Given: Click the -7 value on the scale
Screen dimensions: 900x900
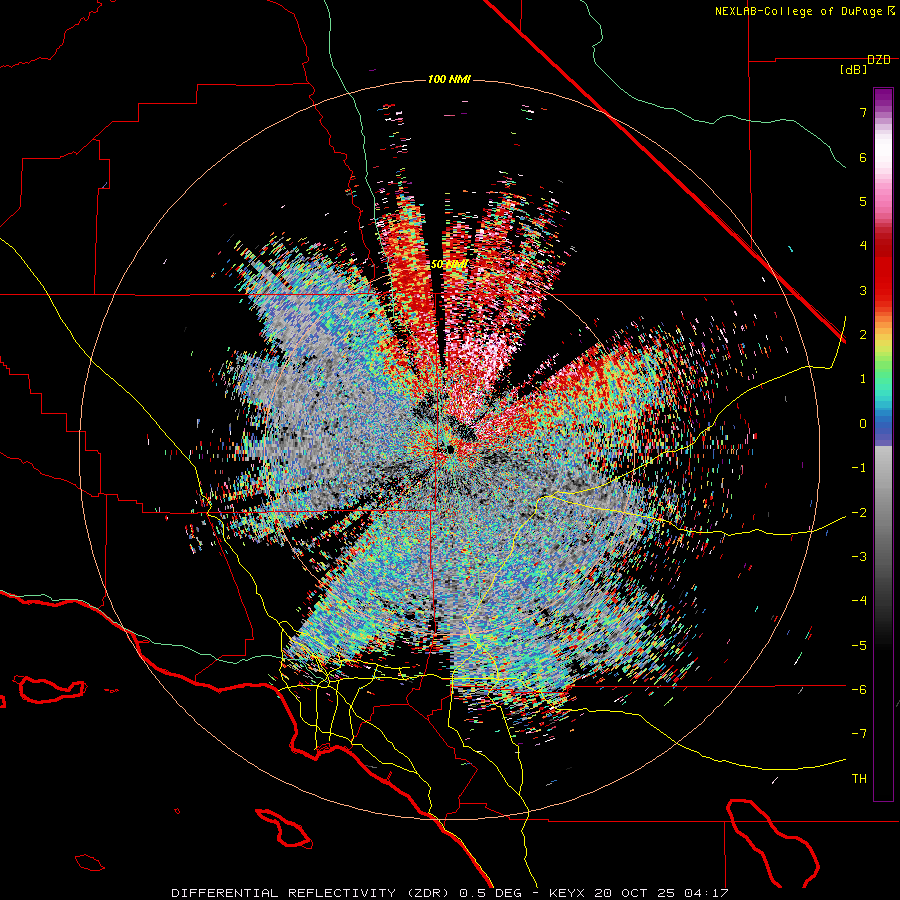Looking at the screenshot, I should 859,734.
